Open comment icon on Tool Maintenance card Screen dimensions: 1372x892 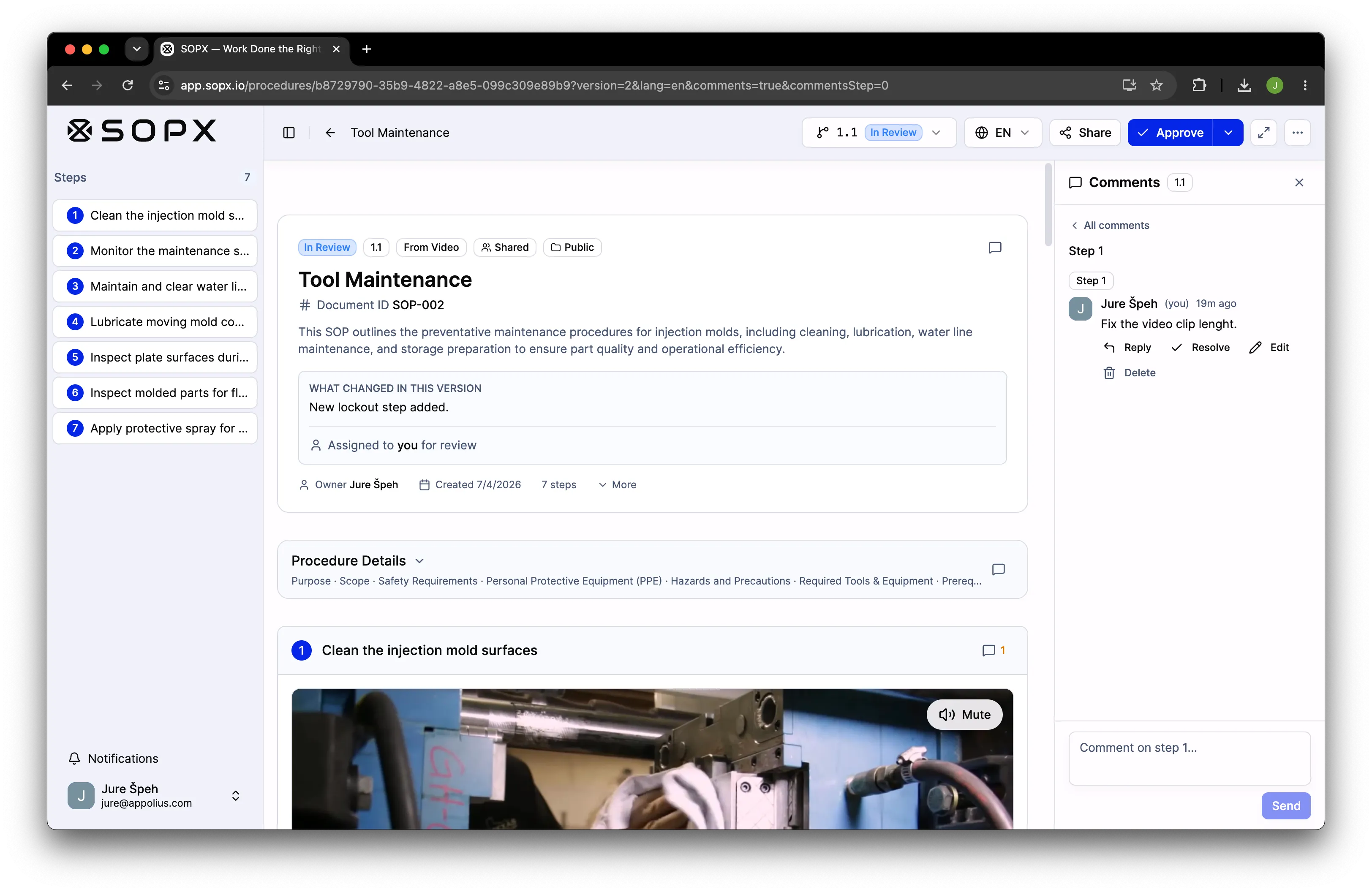[995, 247]
